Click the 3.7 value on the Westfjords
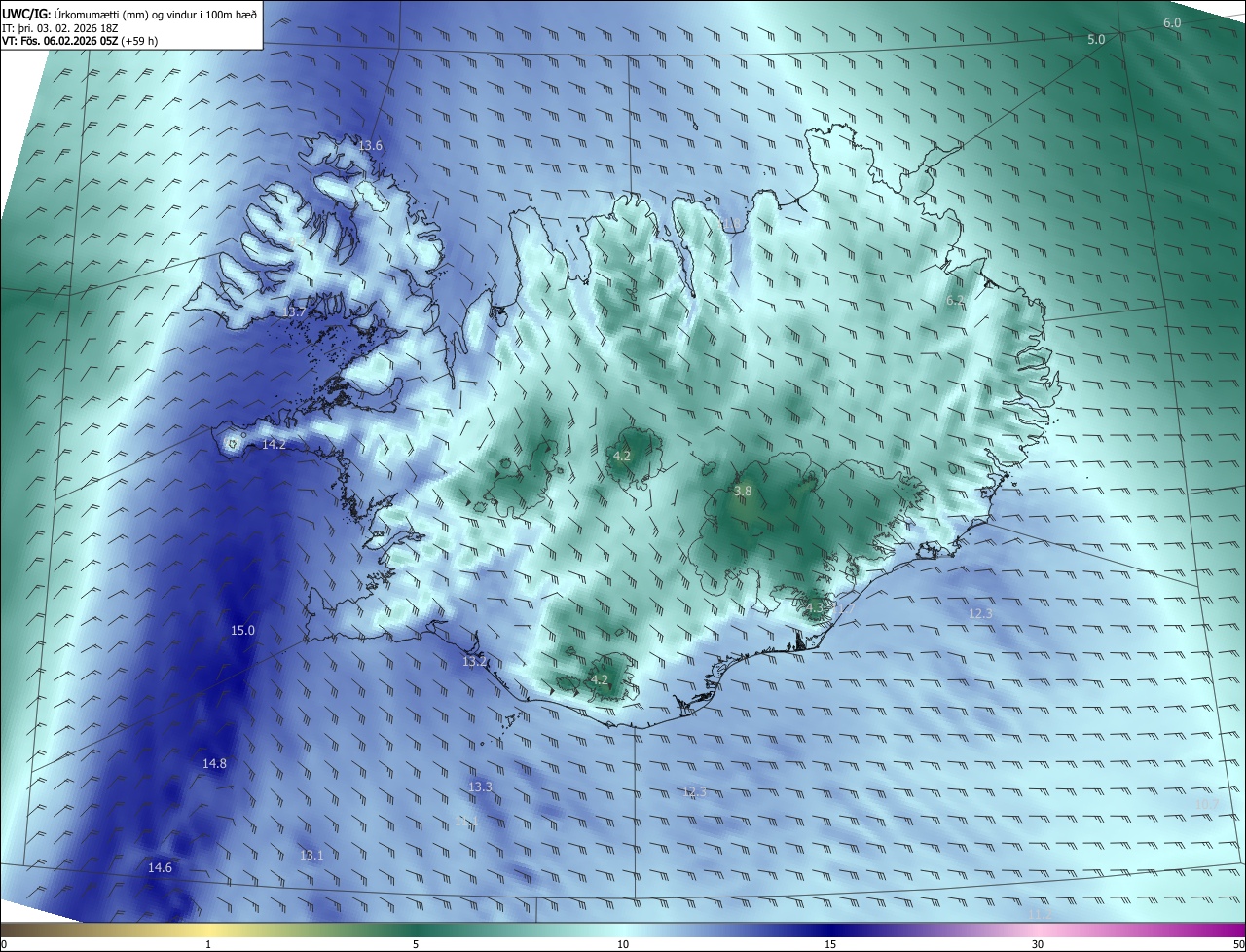Screen dimensions: 1246x952 pos(296,312)
